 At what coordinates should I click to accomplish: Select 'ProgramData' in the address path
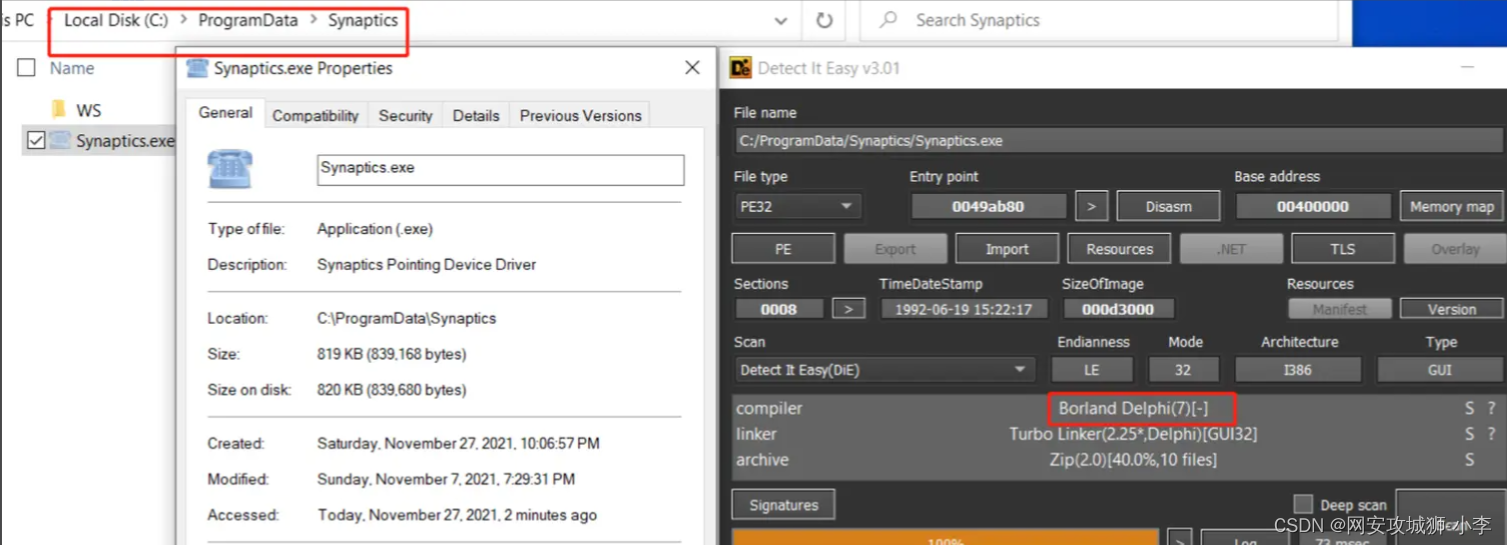tap(248, 20)
